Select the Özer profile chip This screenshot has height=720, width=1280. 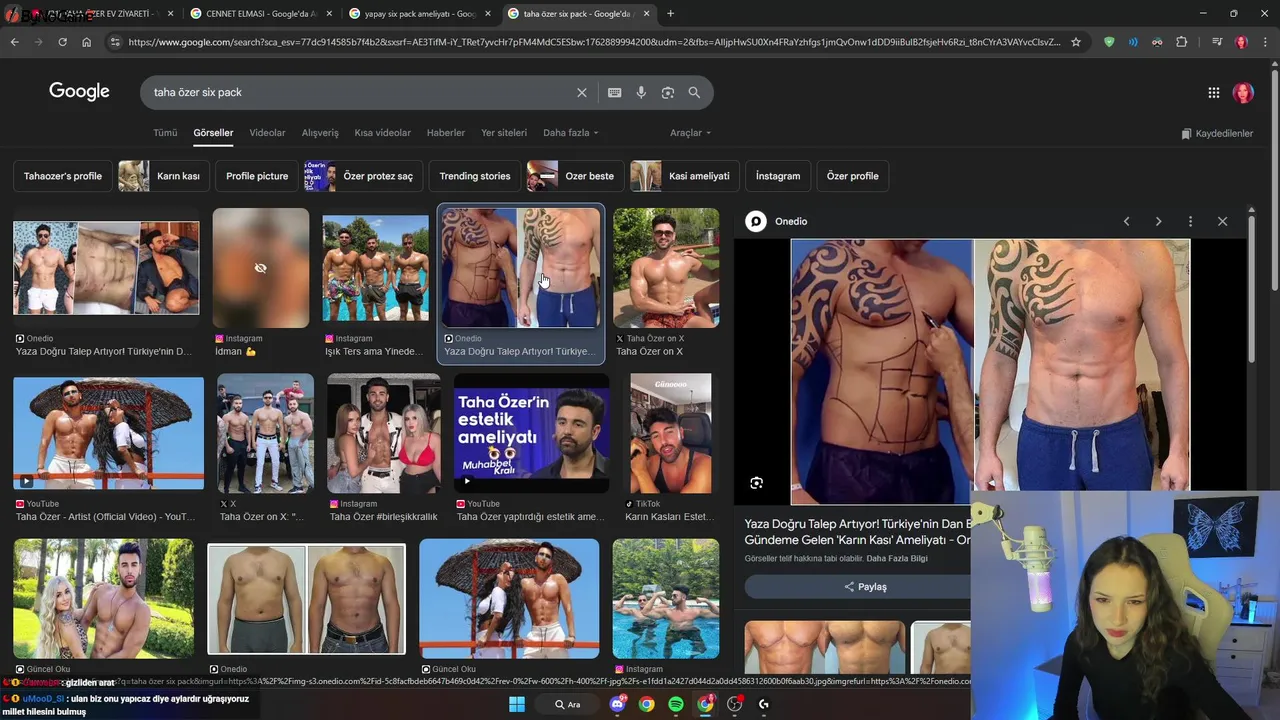pos(853,176)
